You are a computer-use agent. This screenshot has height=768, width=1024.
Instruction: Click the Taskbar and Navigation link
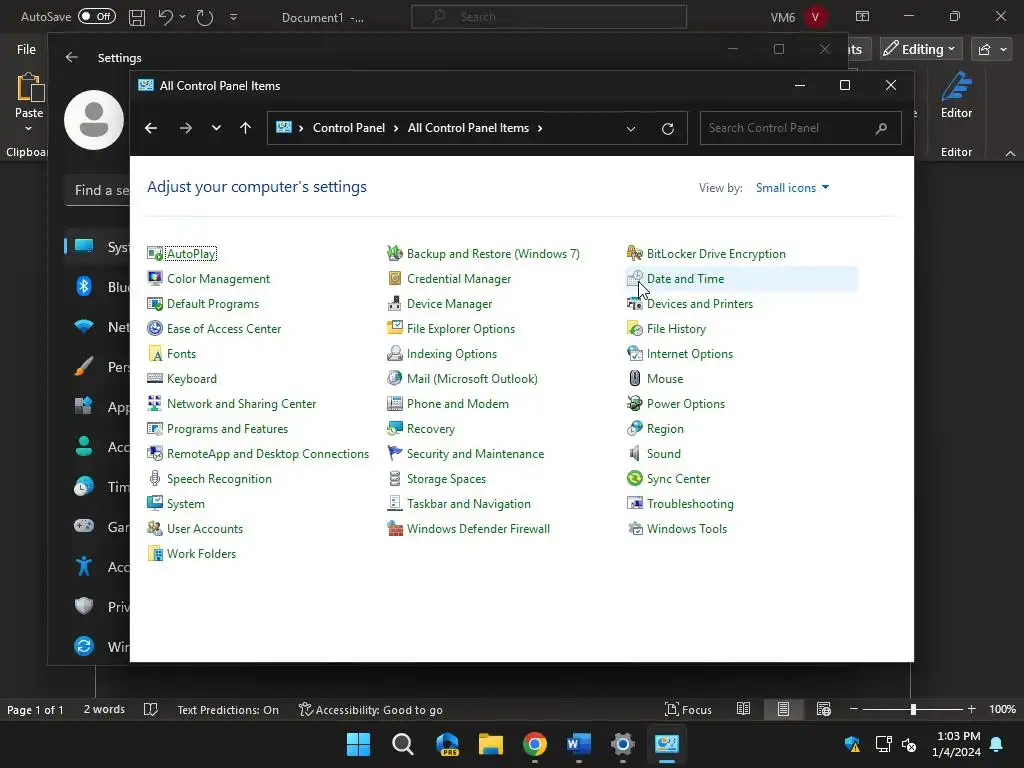[x=468, y=504]
